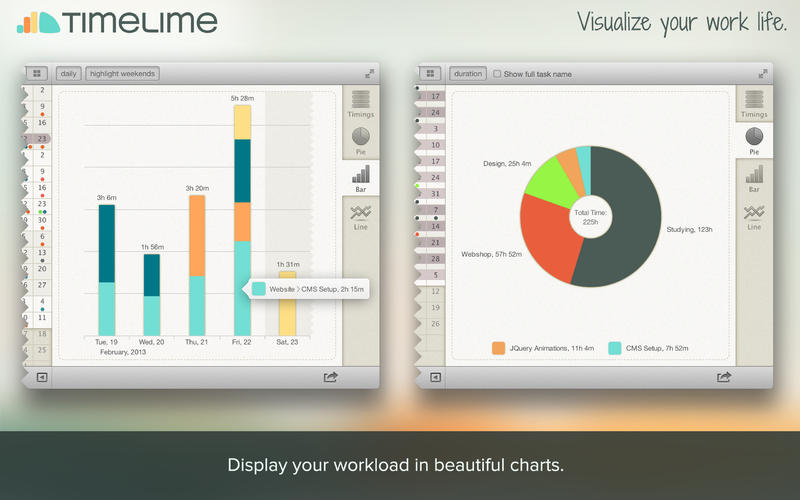Click day 26 in right calendar strip

[x=435, y=323]
